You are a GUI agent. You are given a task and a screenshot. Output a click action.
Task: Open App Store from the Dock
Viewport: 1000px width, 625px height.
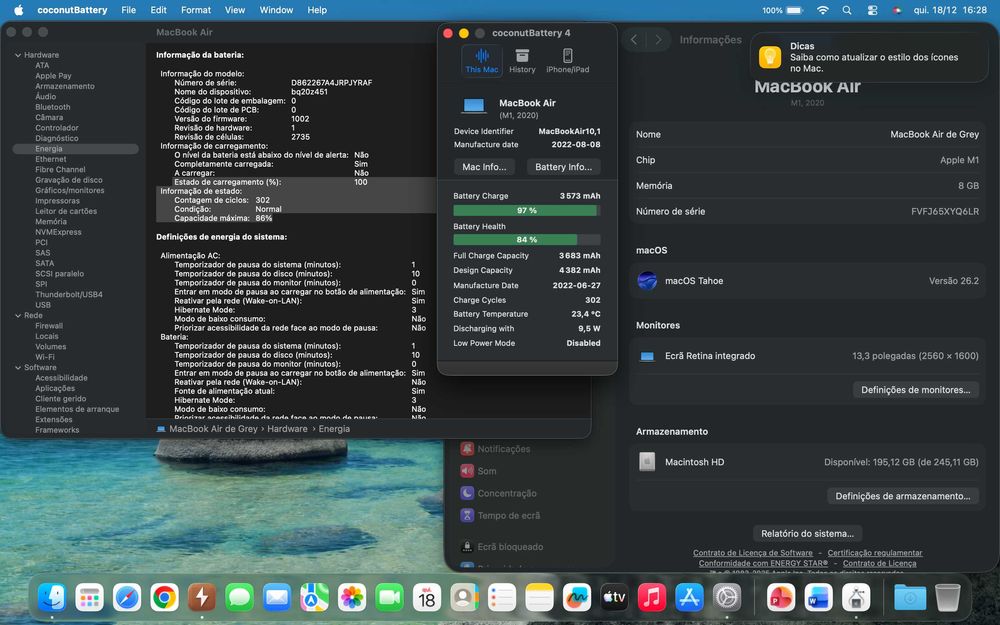tap(689, 598)
